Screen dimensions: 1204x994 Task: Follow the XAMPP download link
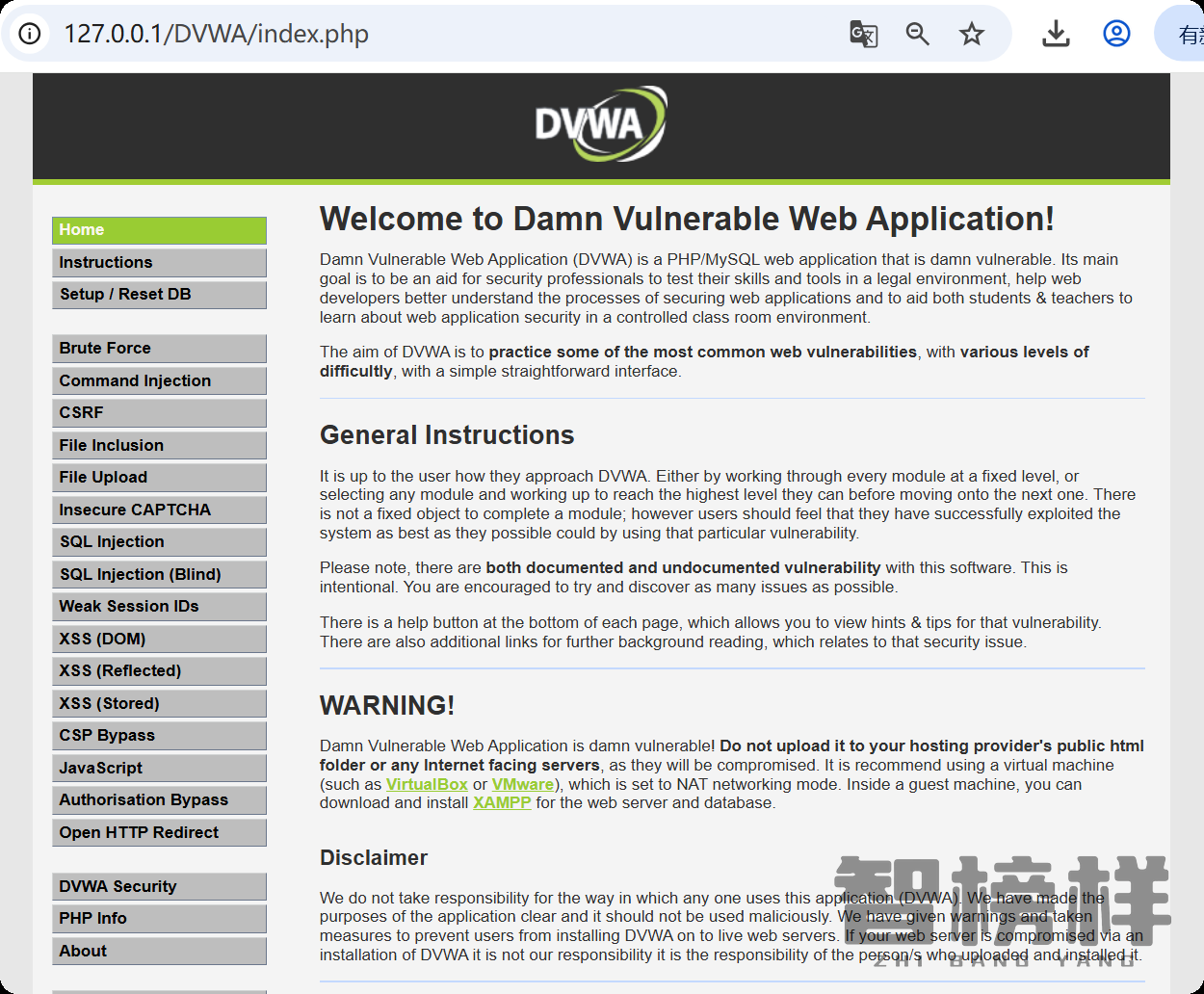(502, 803)
